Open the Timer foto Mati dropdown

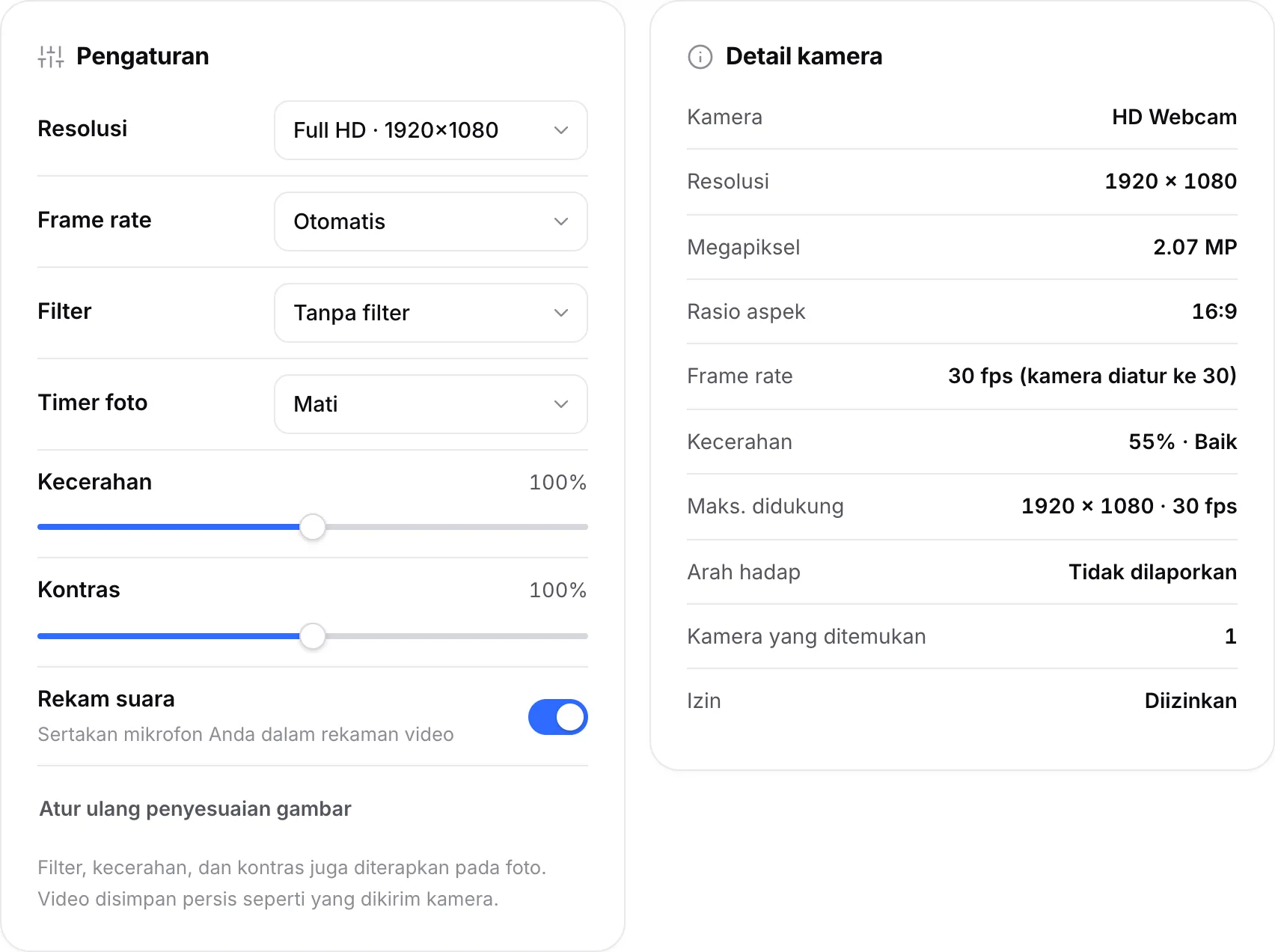(431, 404)
